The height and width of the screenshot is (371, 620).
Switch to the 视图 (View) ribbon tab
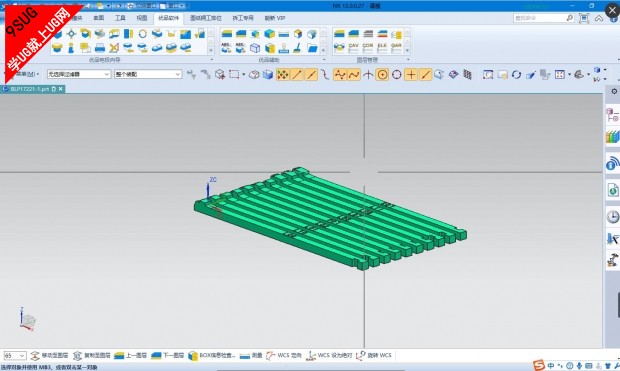pos(142,18)
